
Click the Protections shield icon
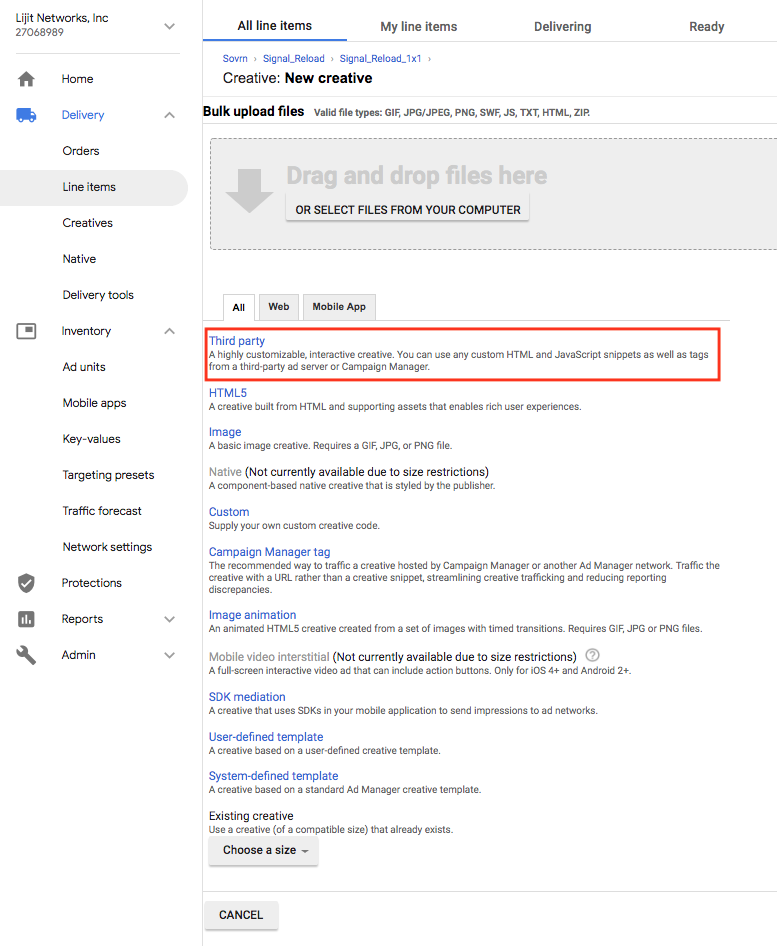tap(26, 583)
